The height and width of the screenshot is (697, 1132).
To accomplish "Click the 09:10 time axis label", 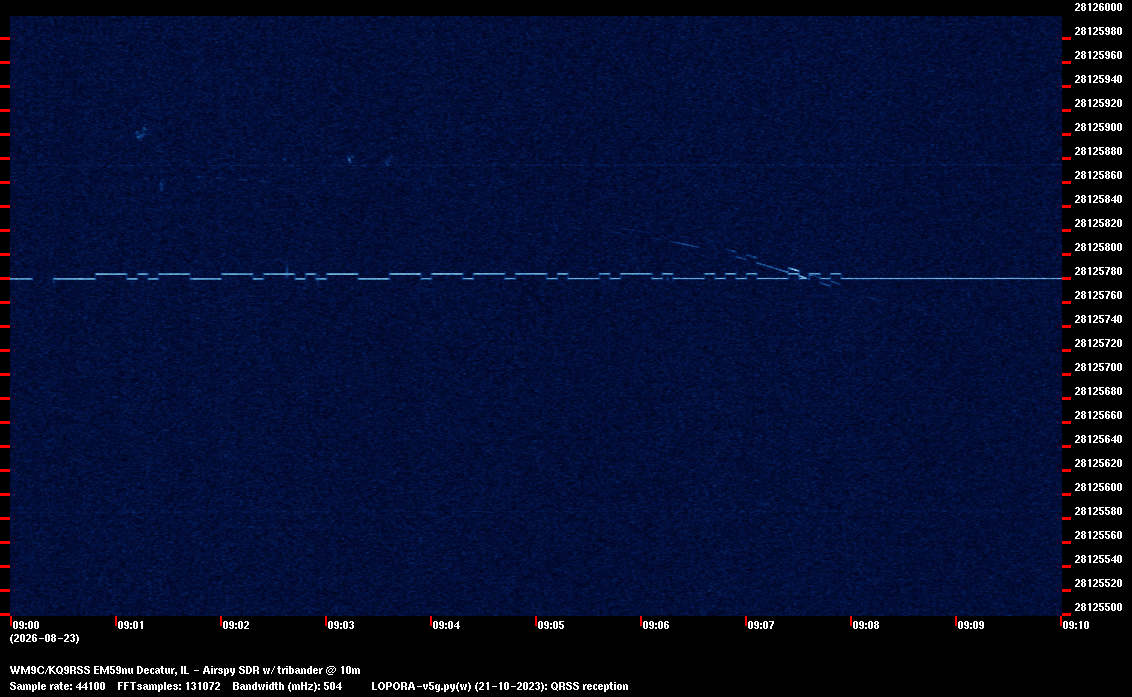I will pos(1076,625).
